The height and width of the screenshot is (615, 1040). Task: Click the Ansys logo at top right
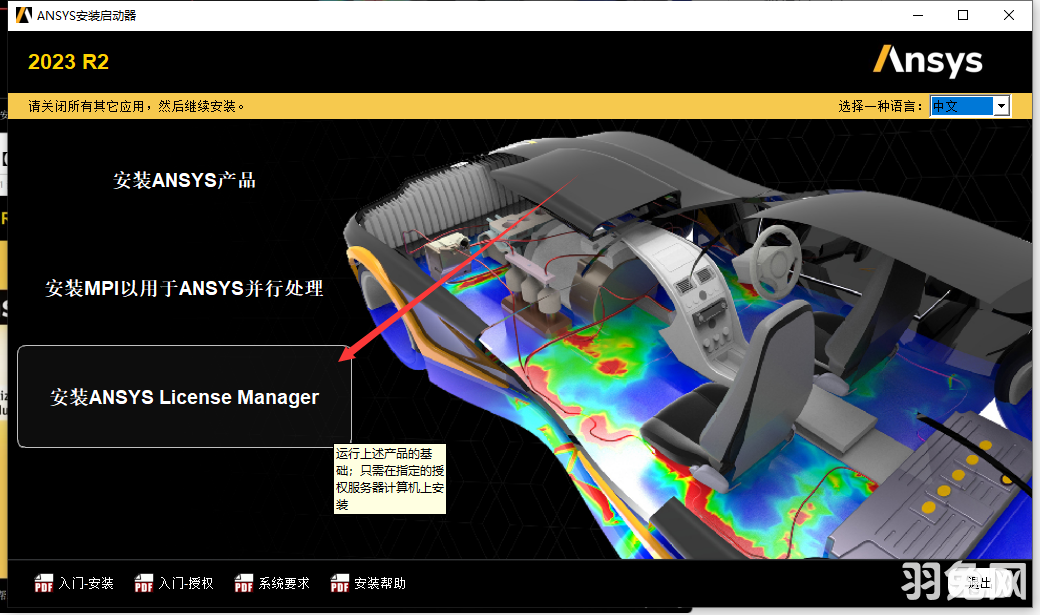pos(928,61)
